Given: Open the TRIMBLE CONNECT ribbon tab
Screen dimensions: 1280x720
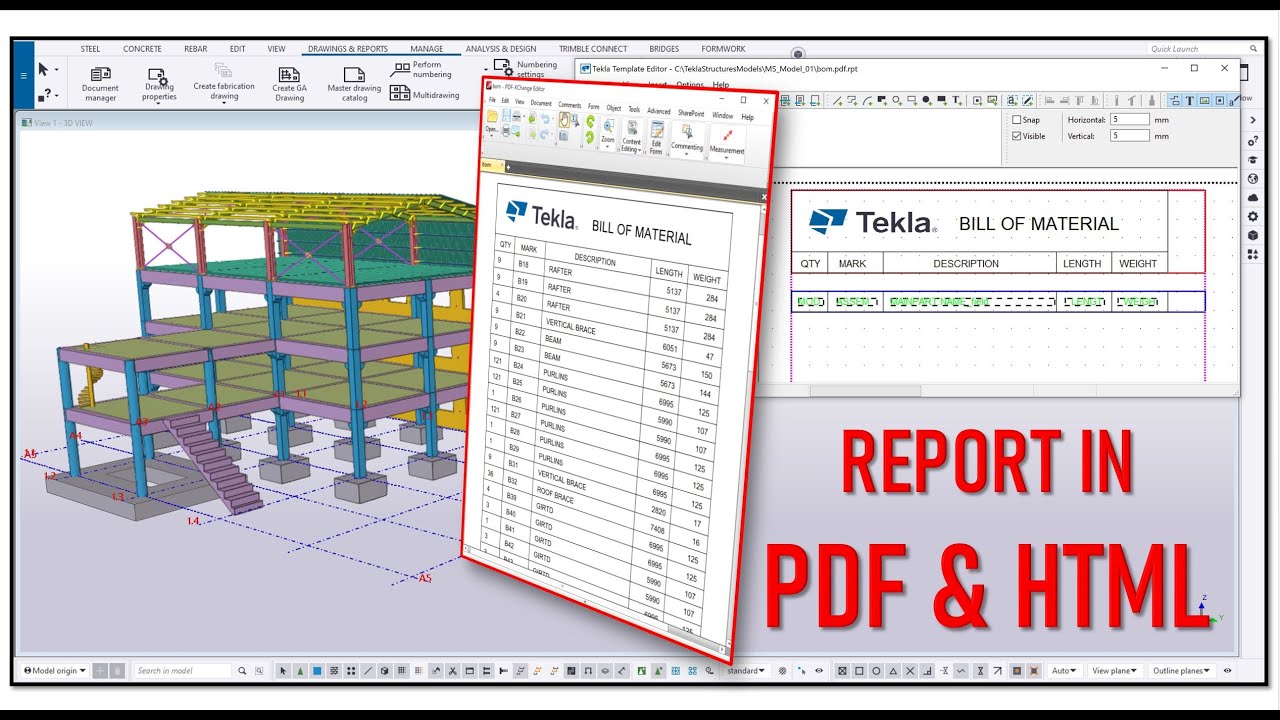Looking at the screenshot, I should pos(593,49).
